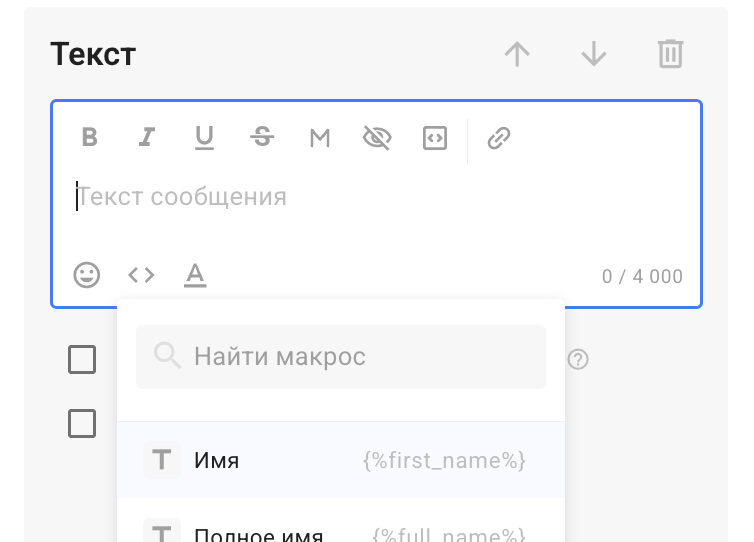
Task: Apply strikethrough formatting
Action: pyautogui.click(x=262, y=138)
